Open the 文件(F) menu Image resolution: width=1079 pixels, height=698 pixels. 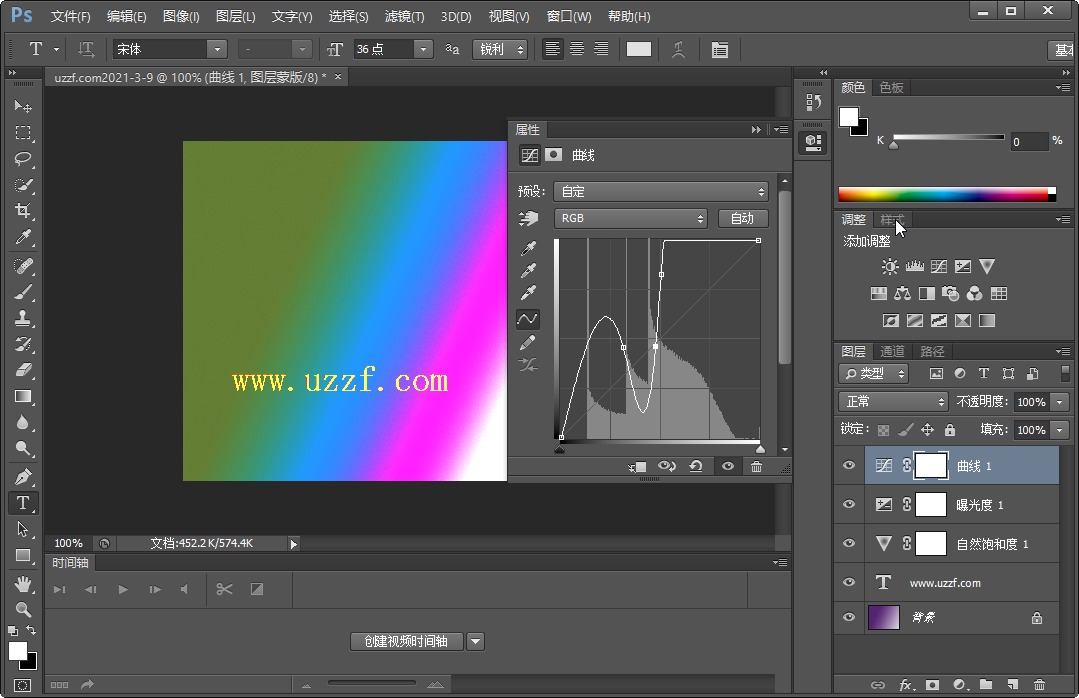70,16
